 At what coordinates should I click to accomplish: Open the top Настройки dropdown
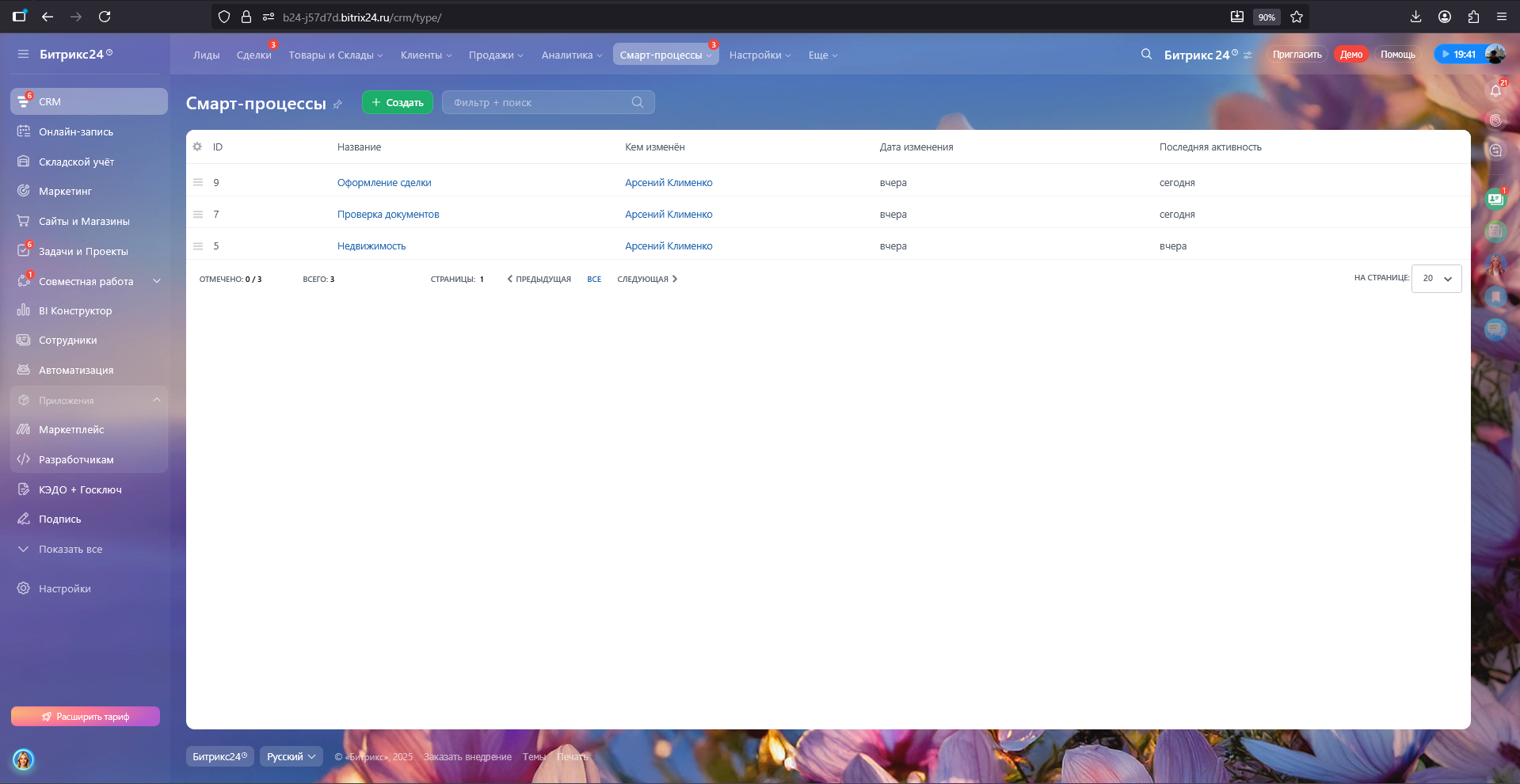coord(760,55)
